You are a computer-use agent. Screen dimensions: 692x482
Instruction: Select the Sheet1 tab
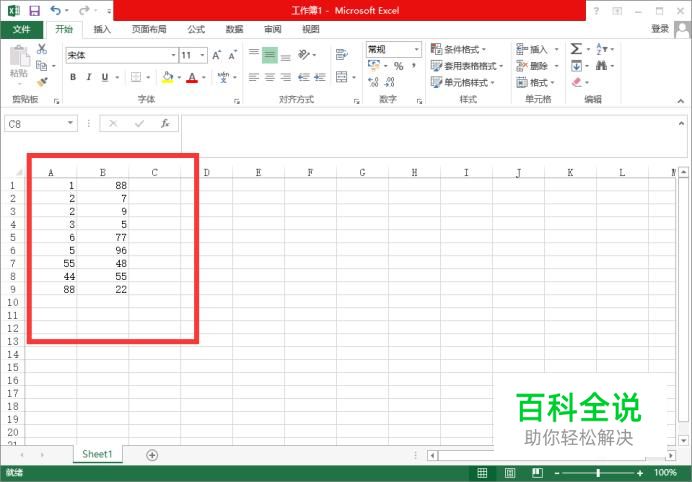(98, 454)
